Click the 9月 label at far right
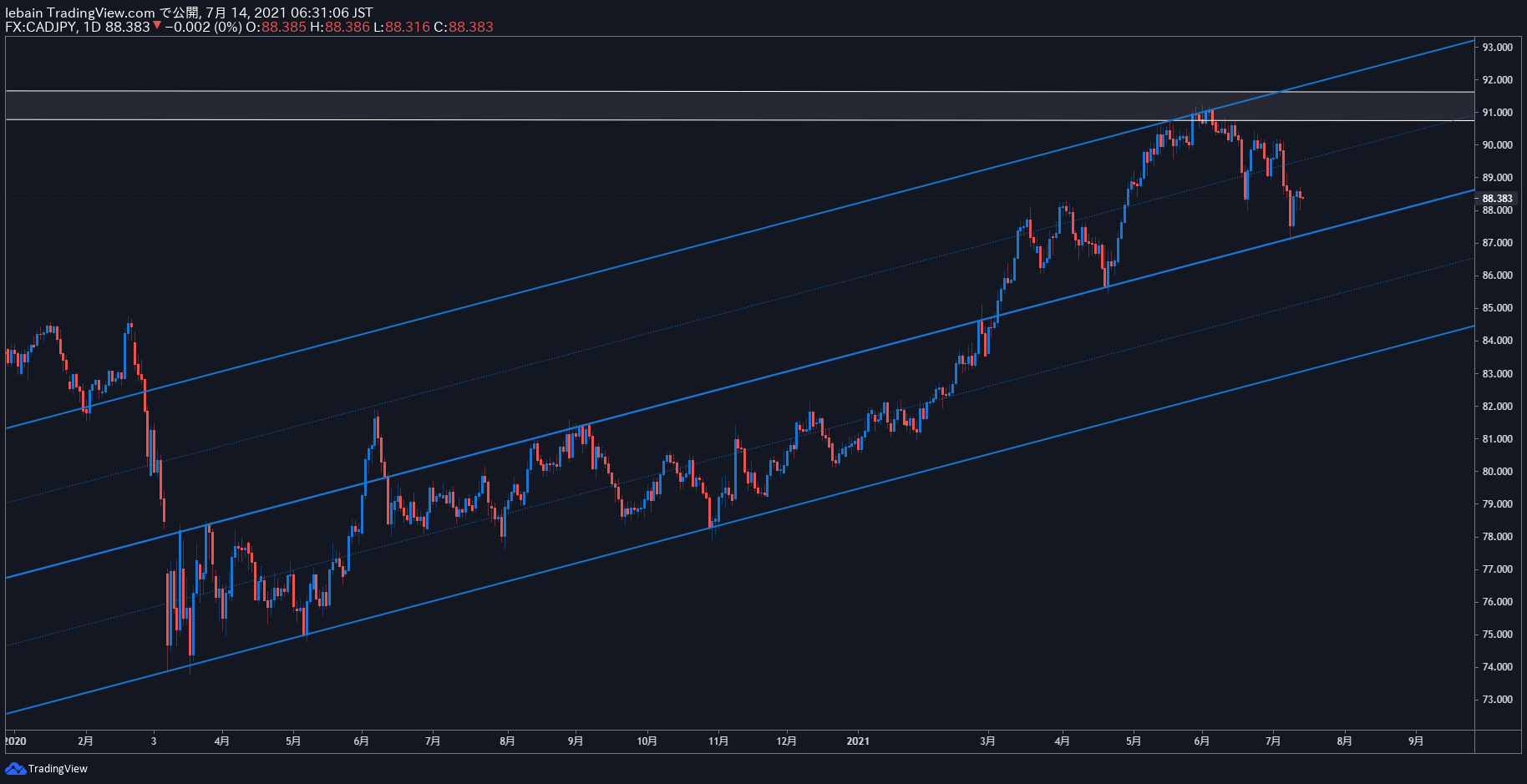1527x784 pixels. point(1416,741)
